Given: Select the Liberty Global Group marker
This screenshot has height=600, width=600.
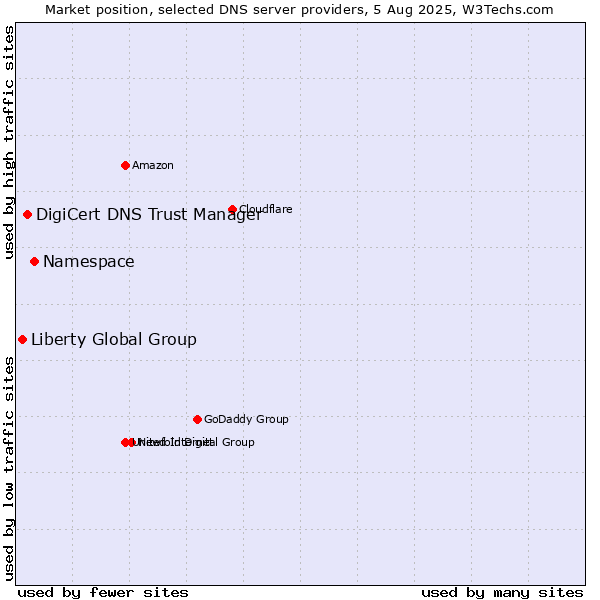Looking at the screenshot, I should (23, 340).
